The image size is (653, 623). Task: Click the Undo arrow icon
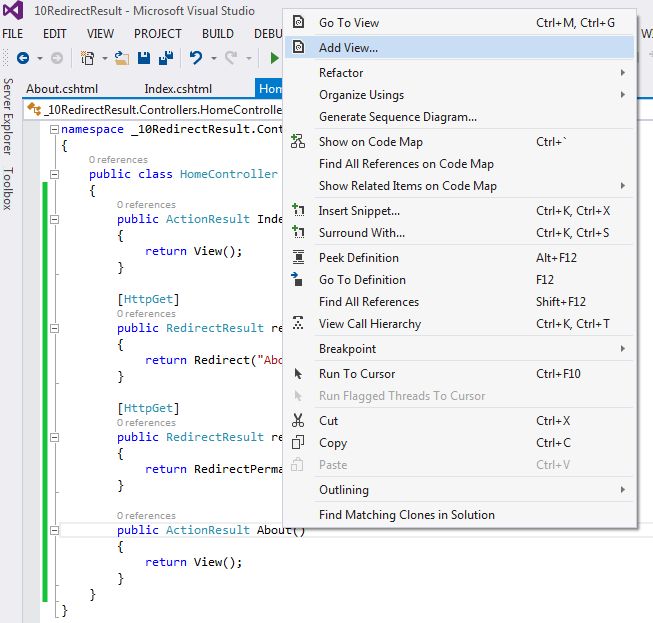196,59
